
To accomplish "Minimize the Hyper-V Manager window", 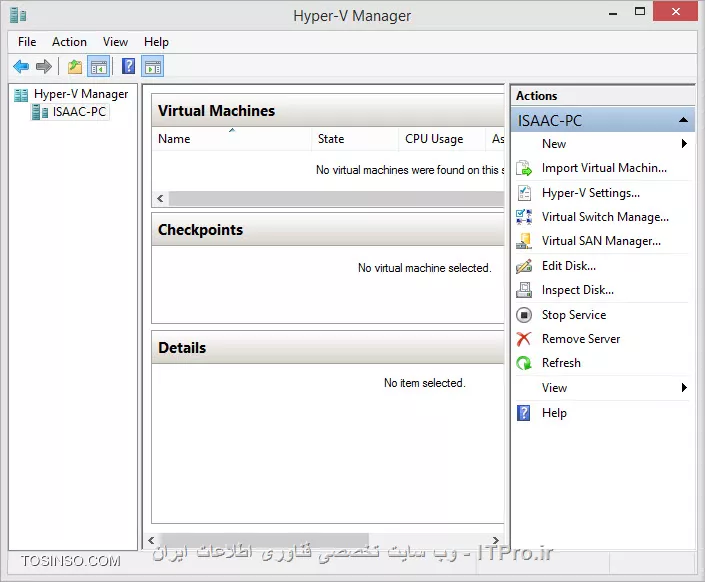I will (x=613, y=12).
